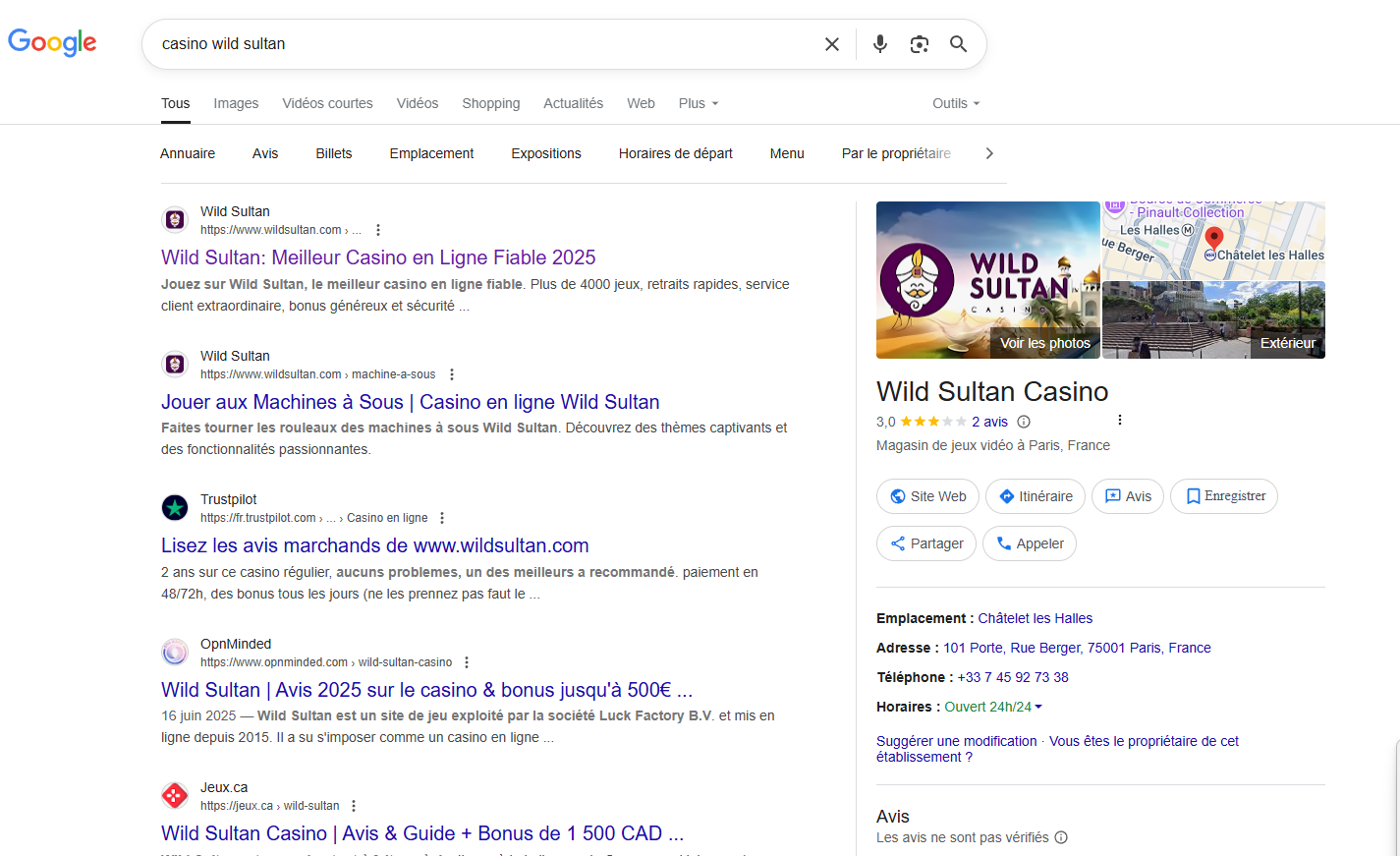1400x856 pixels.
Task: Open the Outils dropdown
Action: click(x=956, y=103)
